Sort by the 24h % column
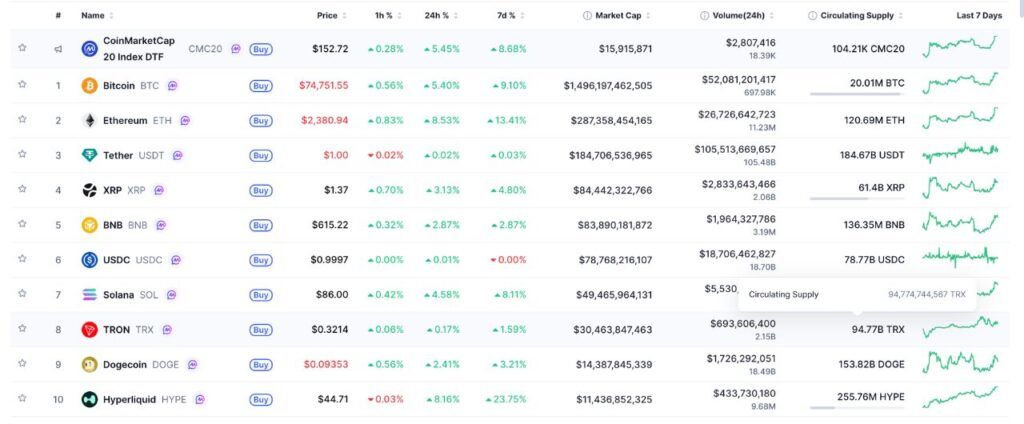Viewport: 1024px width, 424px height. pos(437,16)
